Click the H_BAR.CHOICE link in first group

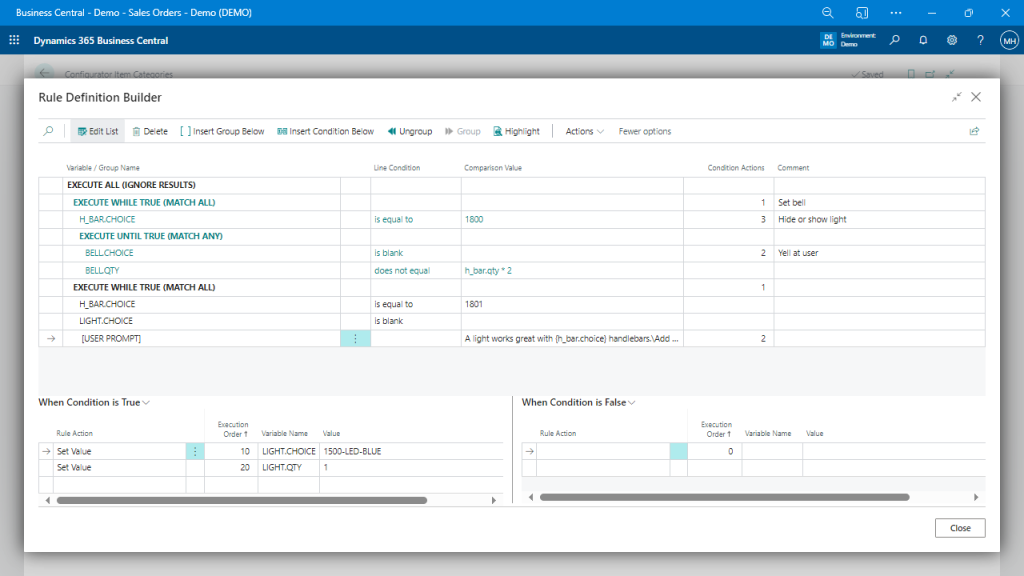coord(107,219)
